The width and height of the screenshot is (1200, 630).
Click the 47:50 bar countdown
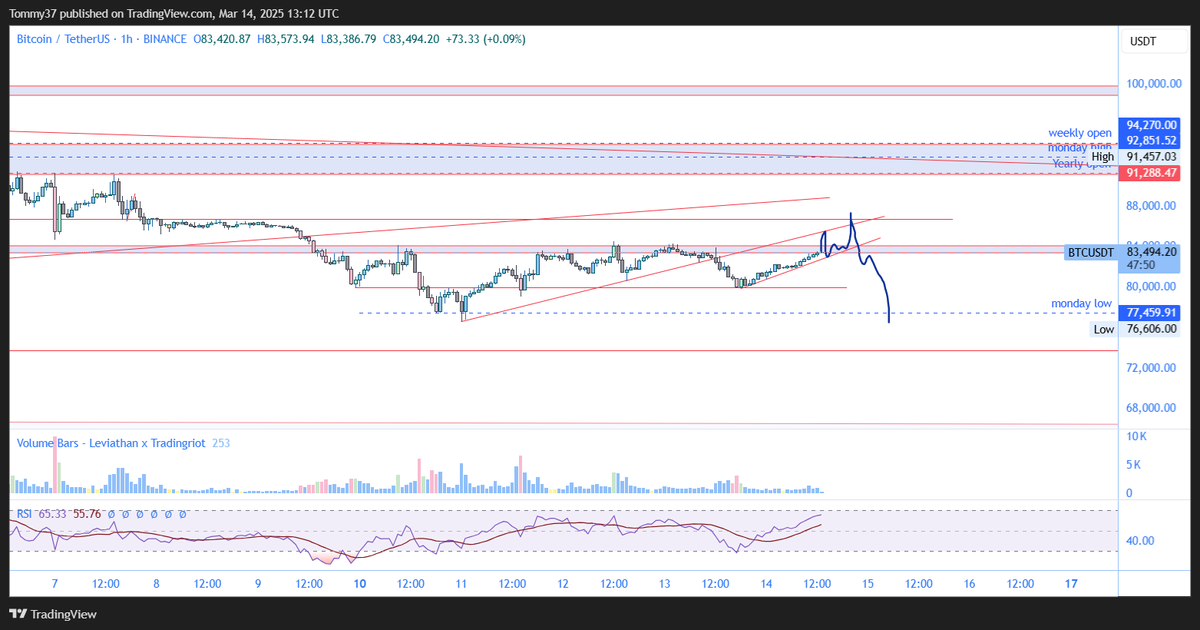pyautogui.click(x=1141, y=265)
